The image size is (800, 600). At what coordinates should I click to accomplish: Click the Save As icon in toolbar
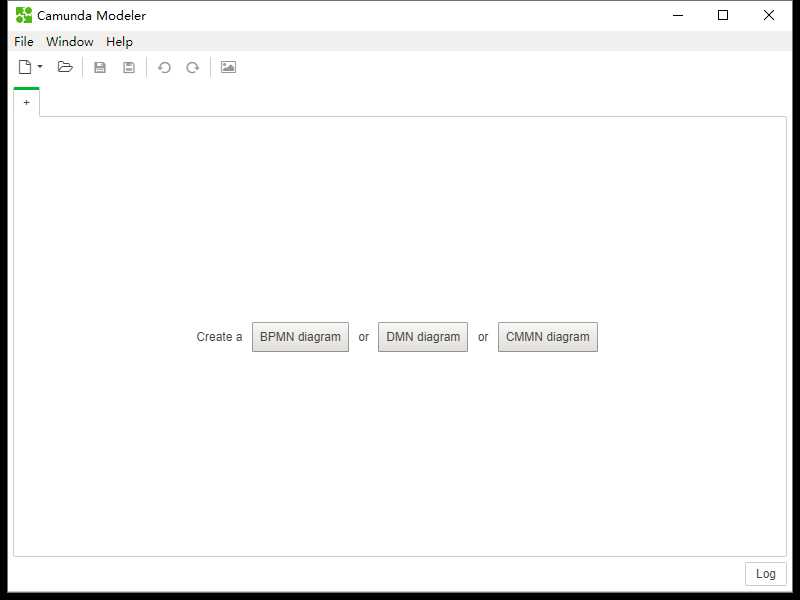[129, 67]
